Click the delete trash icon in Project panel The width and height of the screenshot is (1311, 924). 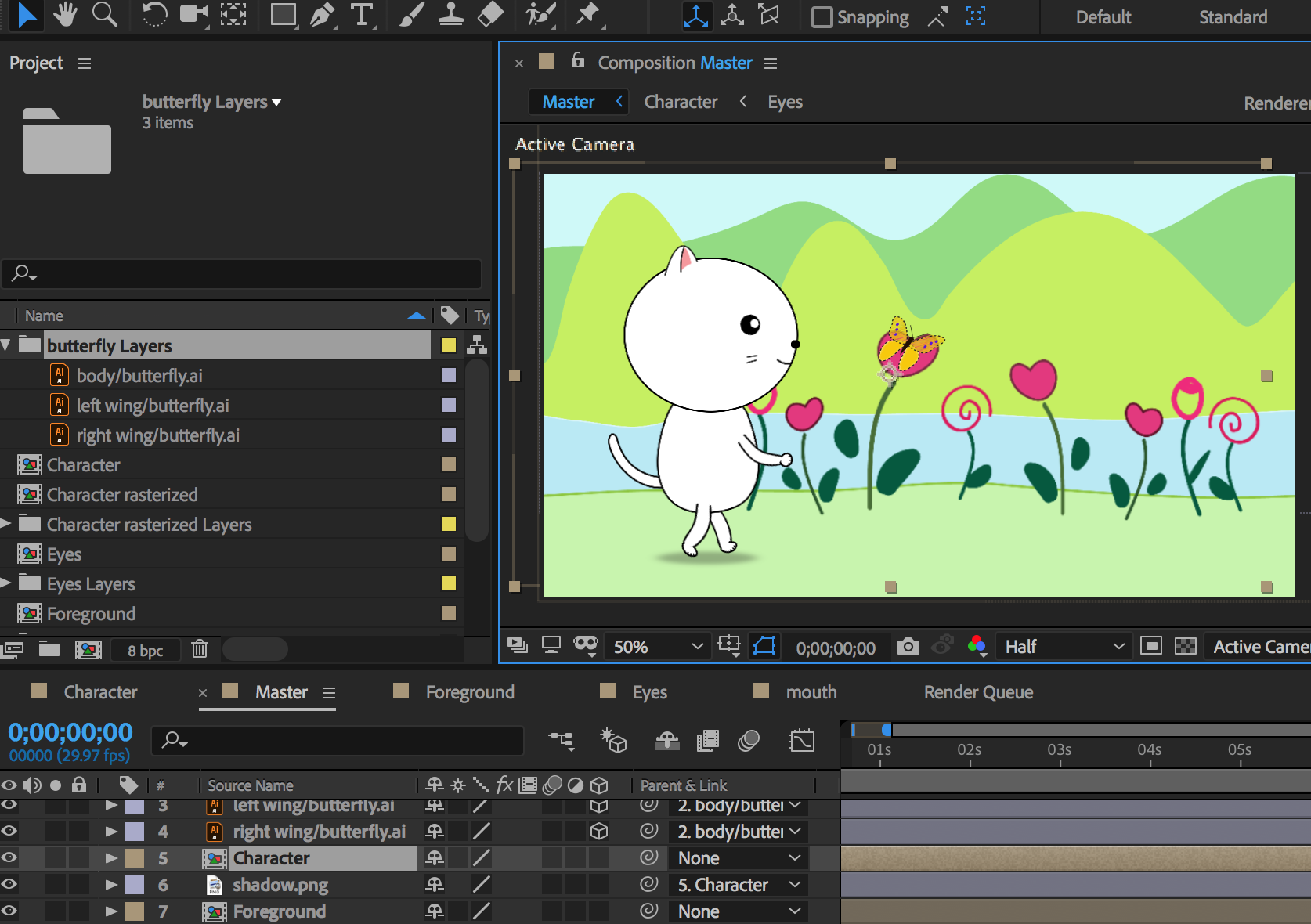tap(200, 649)
